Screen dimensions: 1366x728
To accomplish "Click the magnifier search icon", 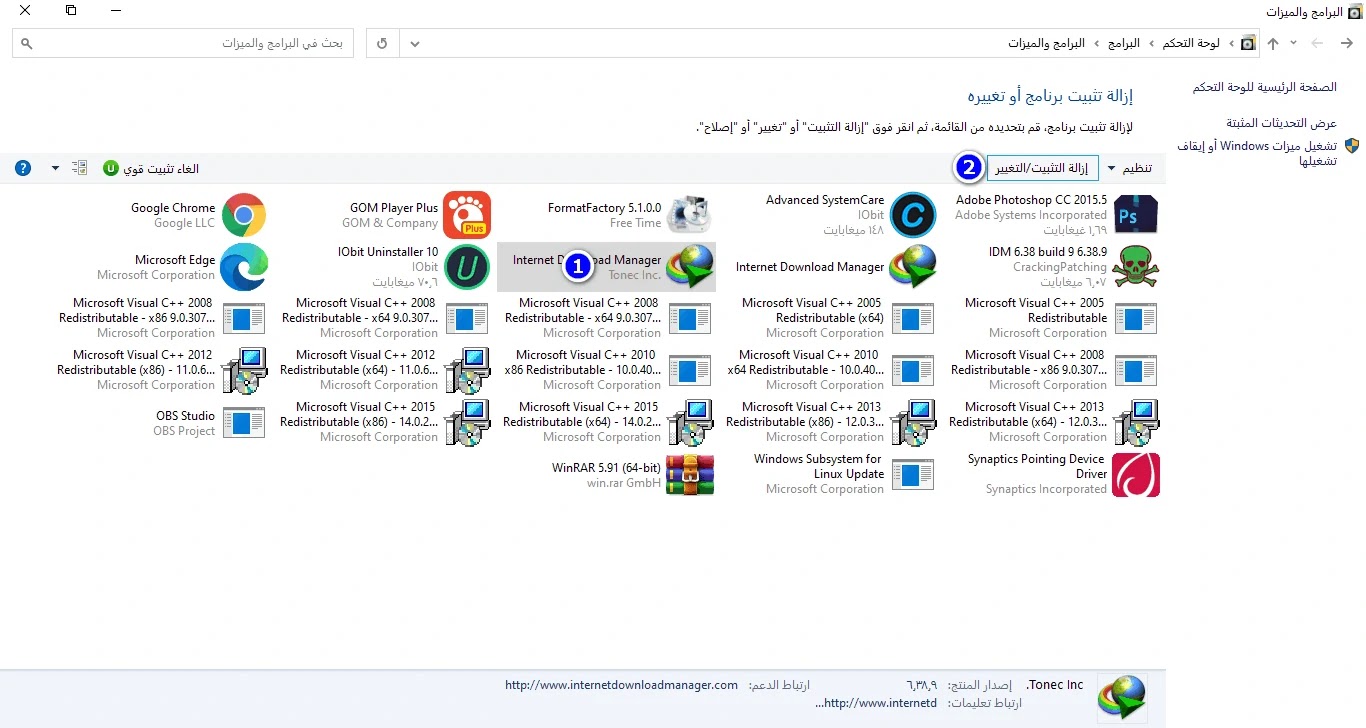I will pyautogui.click(x=27, y=44).
